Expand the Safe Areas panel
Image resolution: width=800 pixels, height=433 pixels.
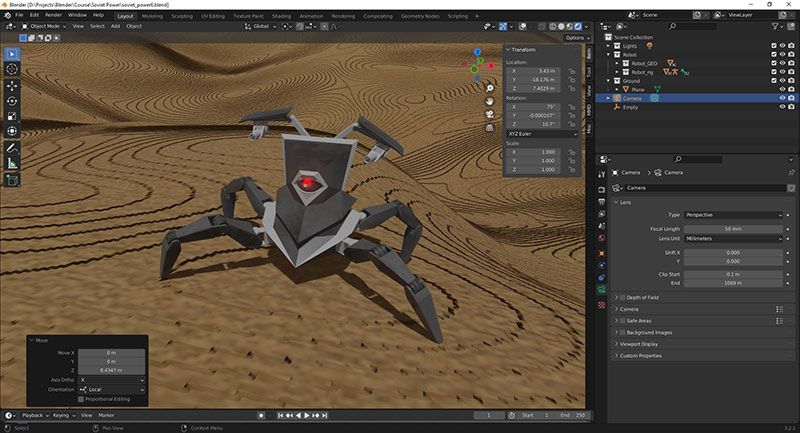[x=640, y=320]
